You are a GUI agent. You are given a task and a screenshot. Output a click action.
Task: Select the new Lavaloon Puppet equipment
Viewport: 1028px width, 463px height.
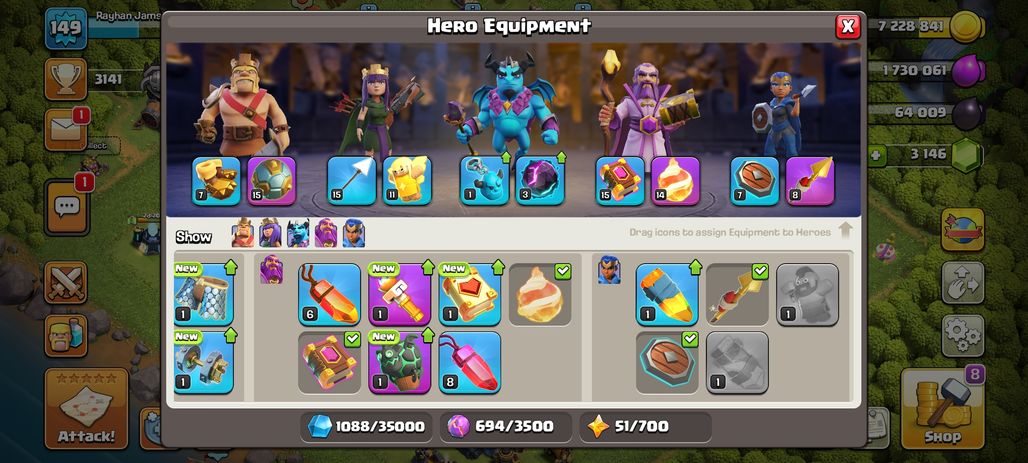click(x=399, y=363)
